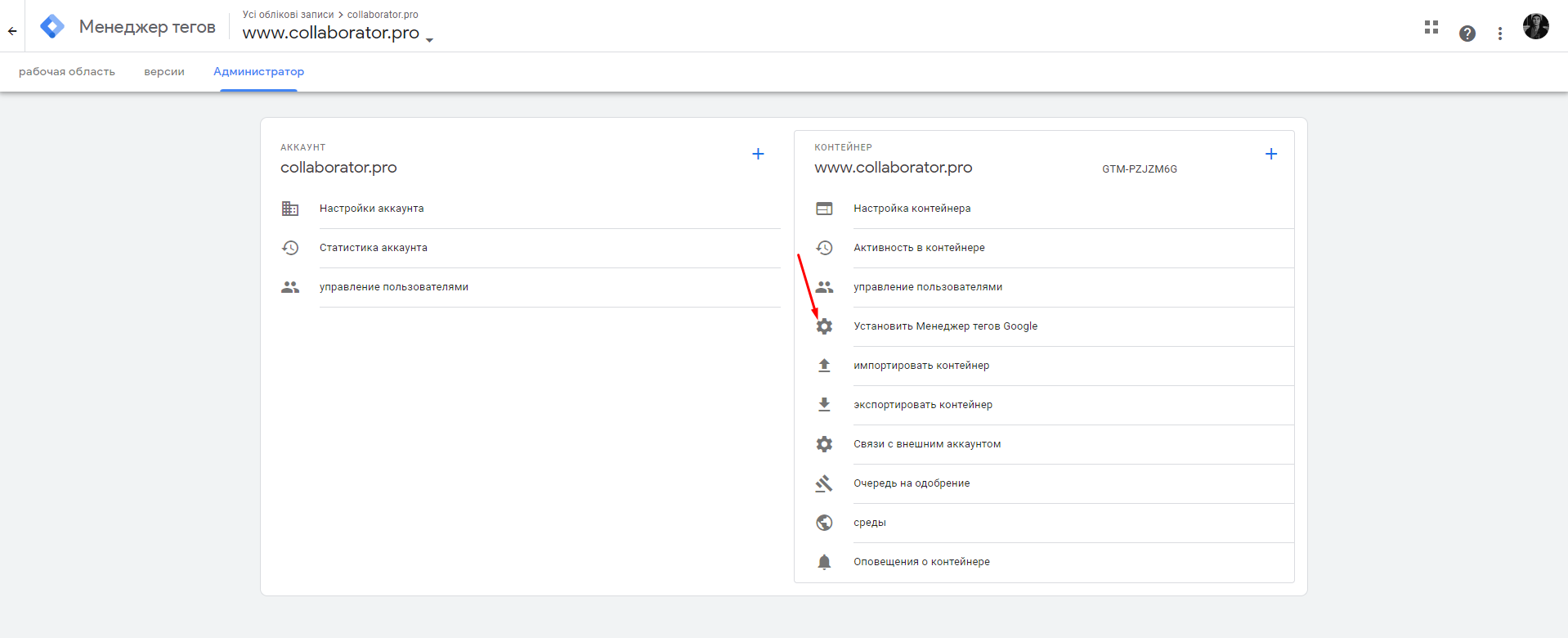Open Настройки аккаунта
The image size is (1568, 638).
point(371,209)
